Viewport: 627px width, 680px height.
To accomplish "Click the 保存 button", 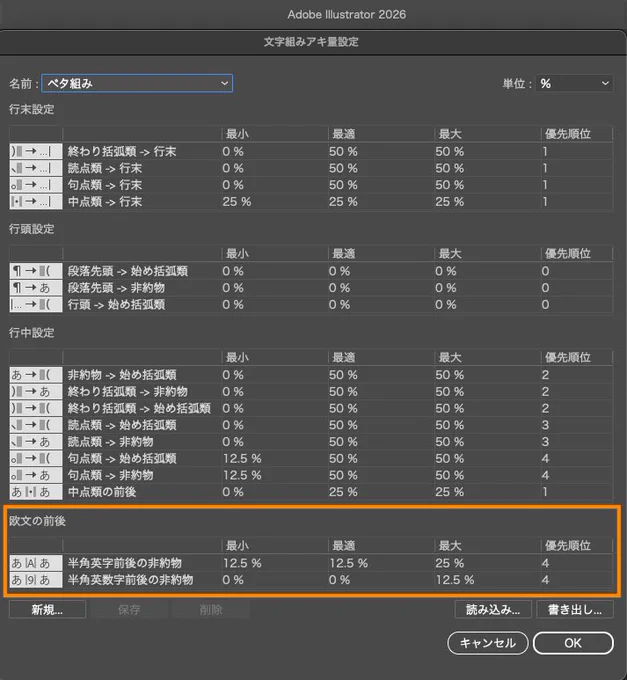I will tap(129, 610).
